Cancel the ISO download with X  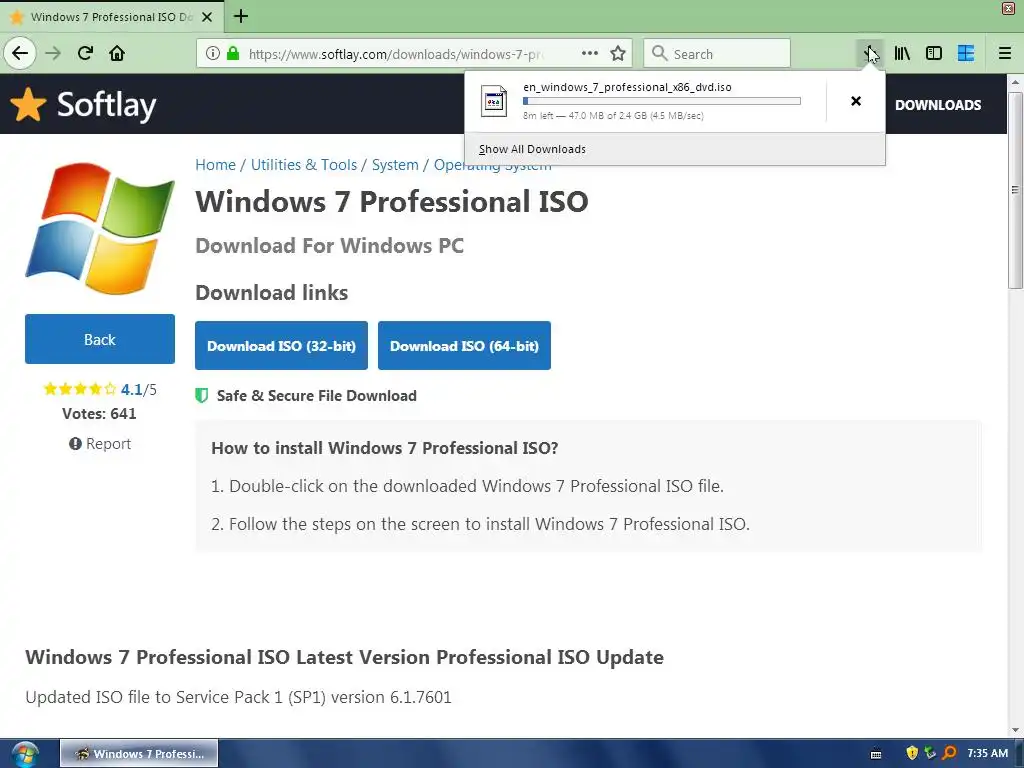click(x=856, y=101)
